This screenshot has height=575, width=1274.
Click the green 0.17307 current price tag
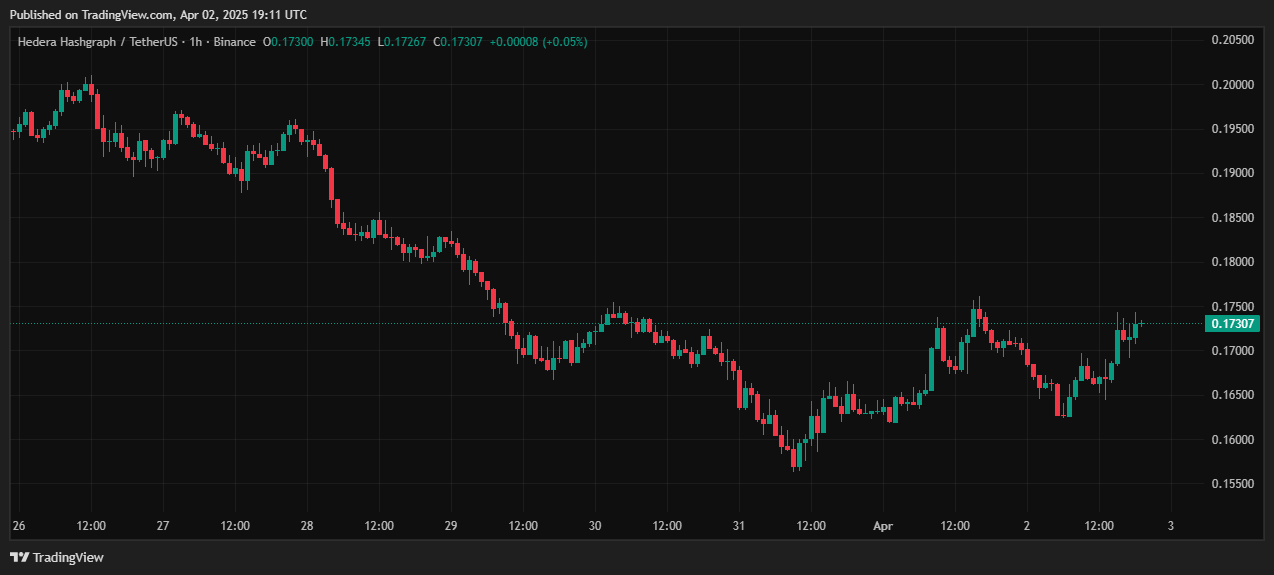1233,323
